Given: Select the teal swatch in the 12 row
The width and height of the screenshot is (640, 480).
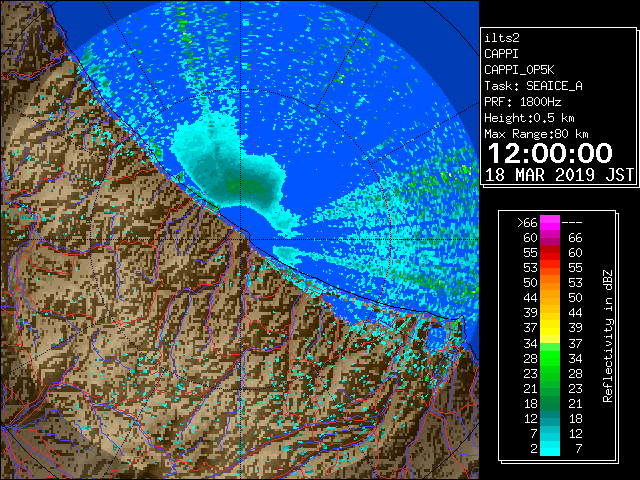Looking at the screenshot, I should 550,418.
